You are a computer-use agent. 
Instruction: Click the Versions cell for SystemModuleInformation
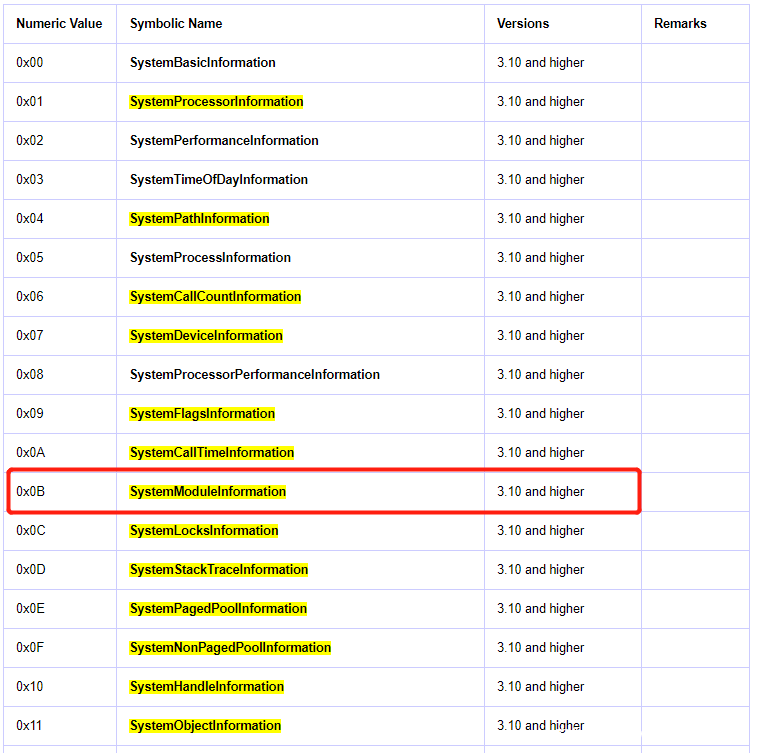point(540,491)
